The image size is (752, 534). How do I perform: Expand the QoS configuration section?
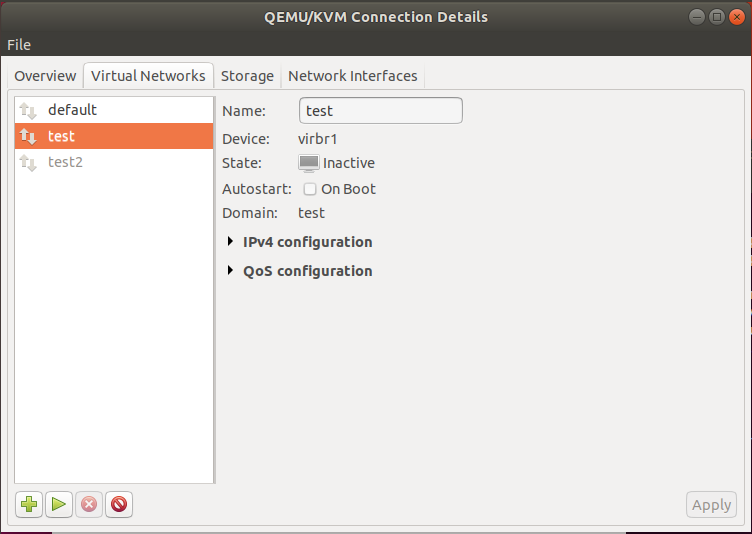[x=231, y=271]
